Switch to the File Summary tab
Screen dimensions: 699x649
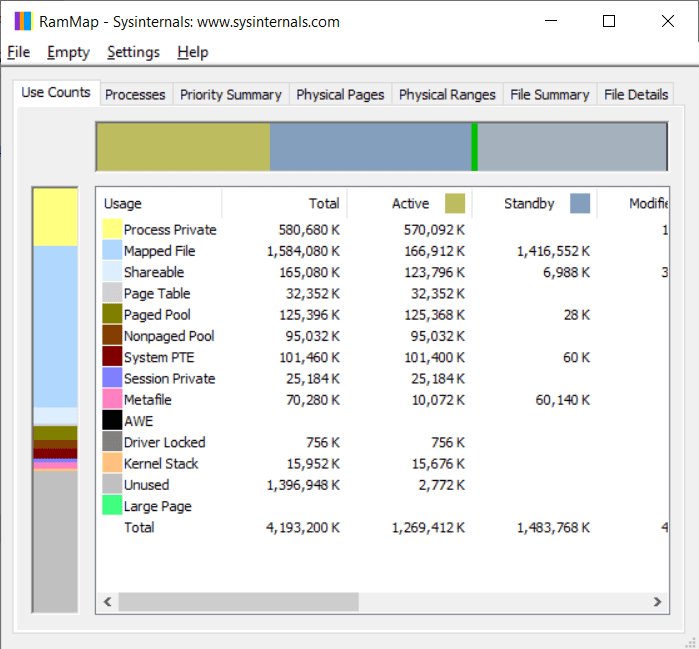pyautogui.click(x=550, y=94)
